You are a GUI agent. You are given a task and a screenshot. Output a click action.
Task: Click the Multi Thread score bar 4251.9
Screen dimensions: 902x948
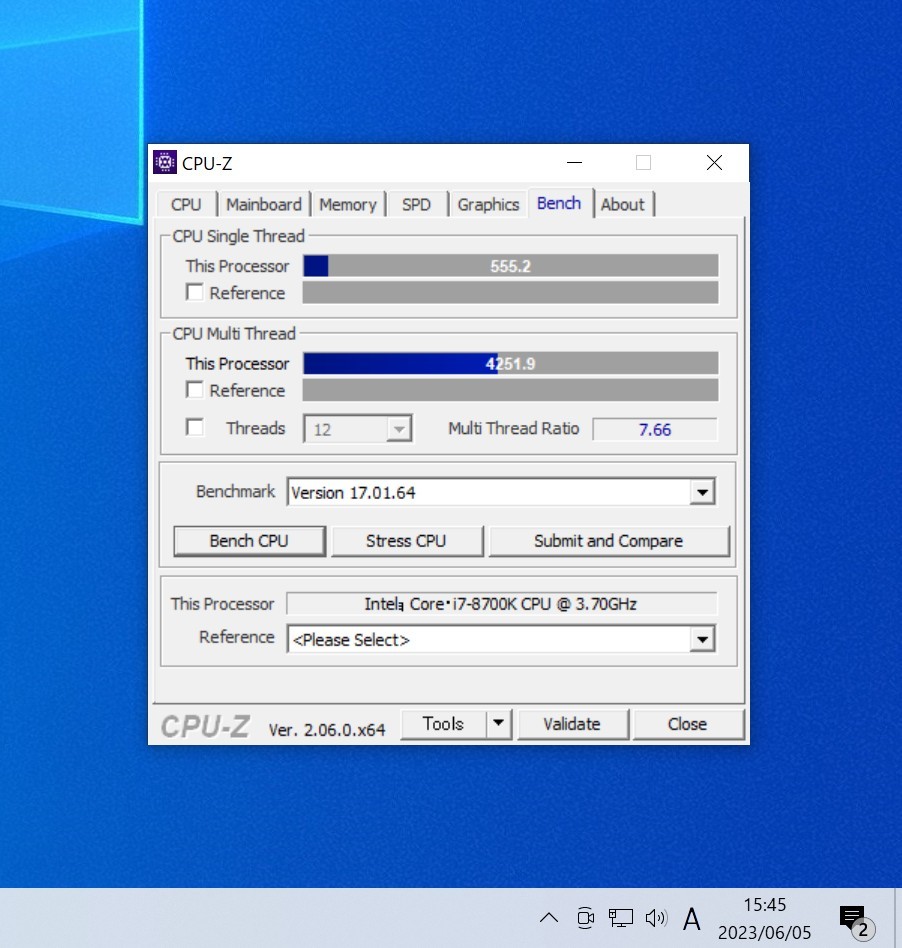point(510,363)
